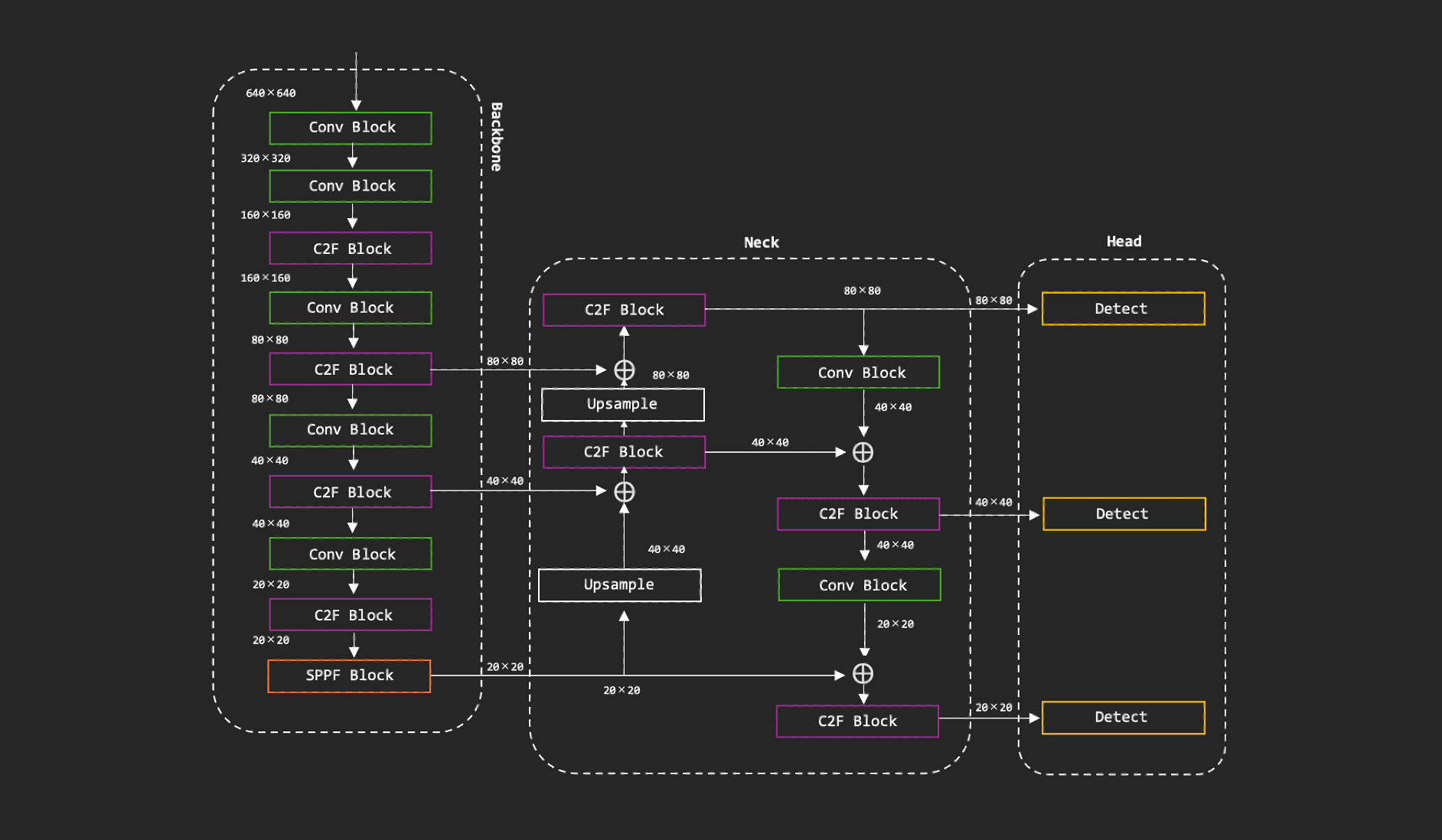Select the Detect box fed by 40×40
This screenshot has height=840, width=1442.
point(1124,514)
